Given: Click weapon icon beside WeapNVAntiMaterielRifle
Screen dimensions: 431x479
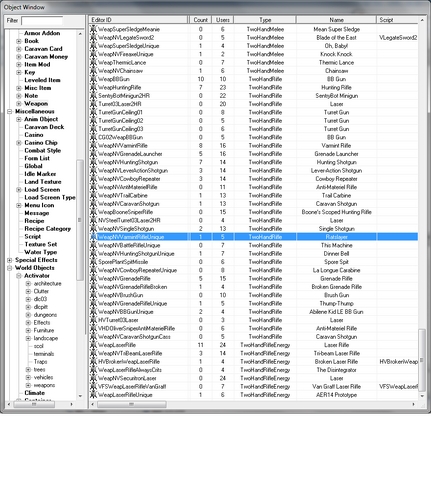Looking at the screenshot, I should pos(93,187).
